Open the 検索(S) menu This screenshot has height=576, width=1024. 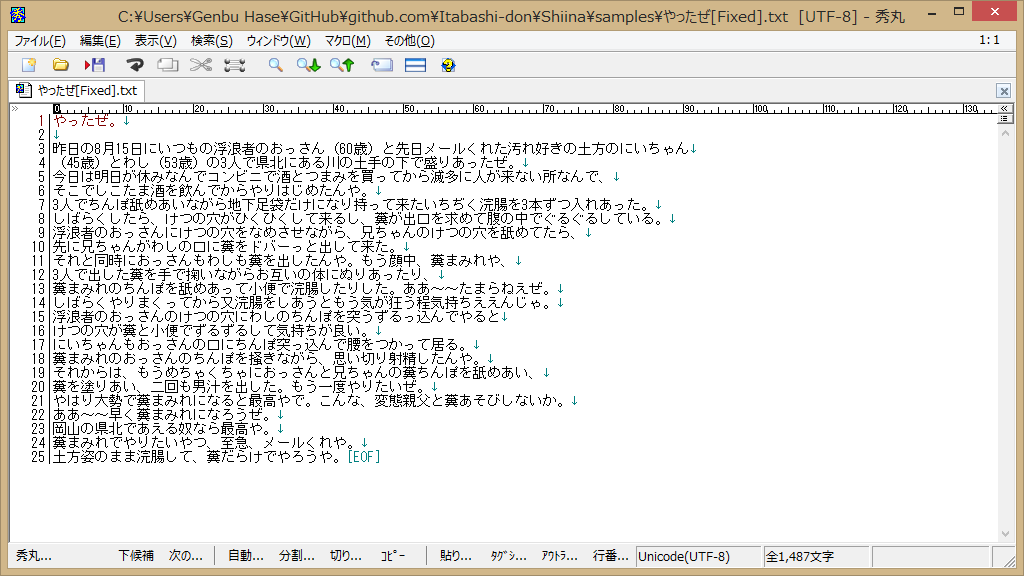tap(211, 41)
